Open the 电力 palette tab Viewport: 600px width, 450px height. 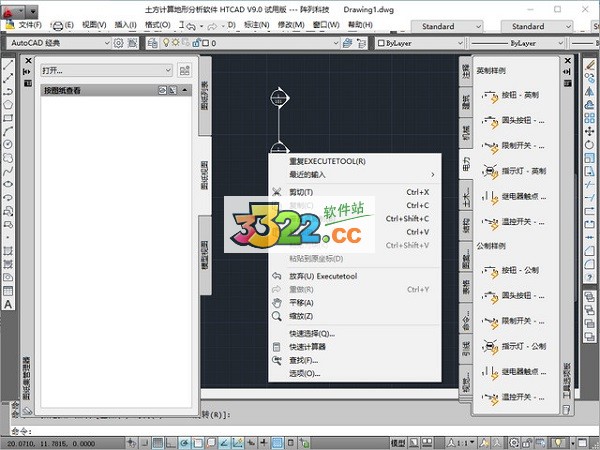point(465,164)
